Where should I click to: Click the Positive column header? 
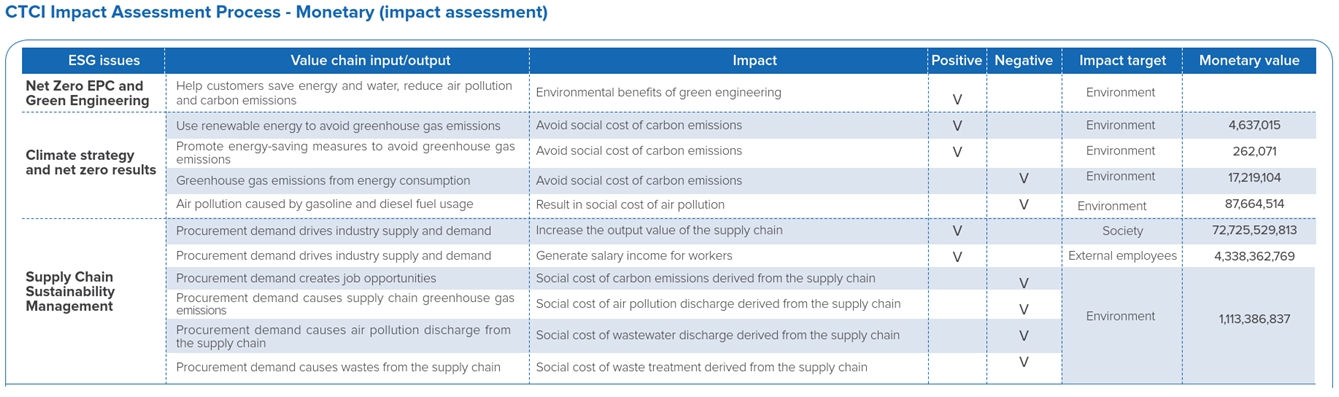pyautogui.click(x=957, y=60)
